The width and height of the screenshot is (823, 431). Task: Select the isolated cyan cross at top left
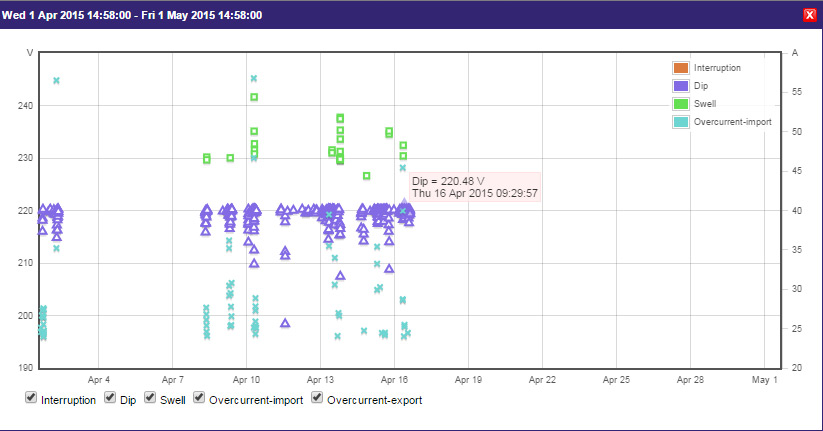pyautogui.click(x=57, y=80)
